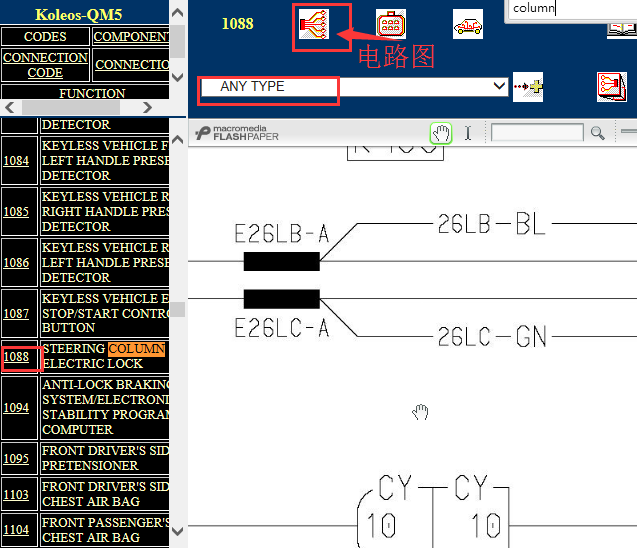Screen dimensions: 637x548
Task: Open the stacked diagram pages icon
Action: [612, 87]
